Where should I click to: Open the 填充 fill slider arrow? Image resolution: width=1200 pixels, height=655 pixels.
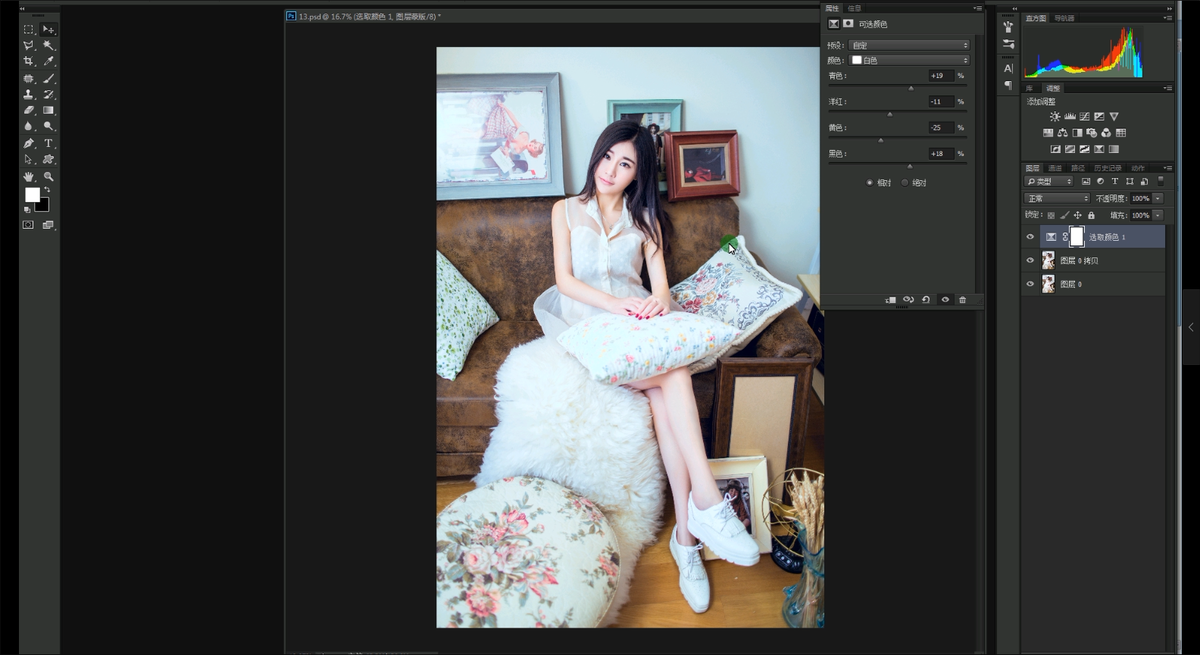(x=1158, y=215)
